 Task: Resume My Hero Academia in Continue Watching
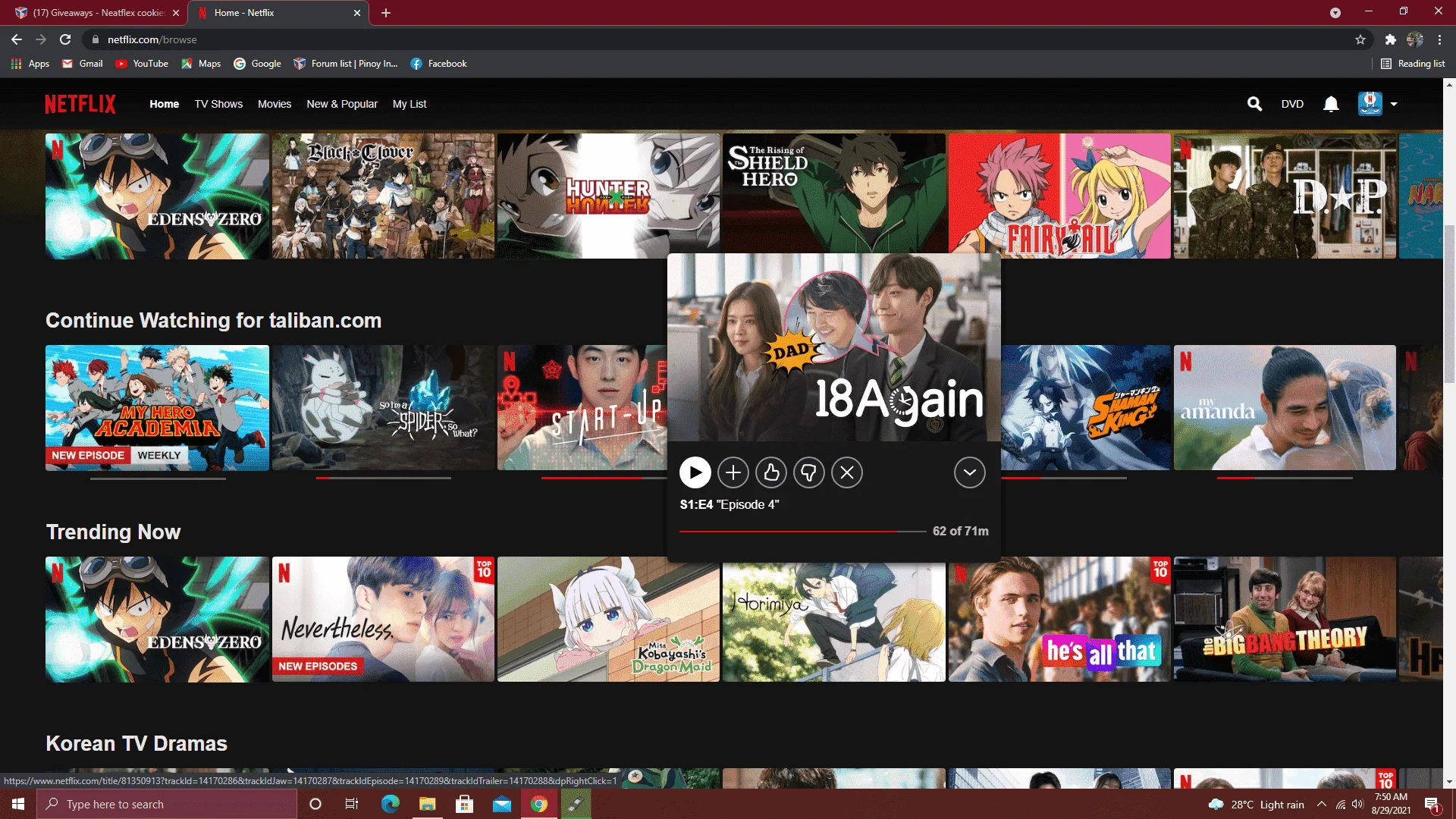pyautogui.click(x=157, y=408)
